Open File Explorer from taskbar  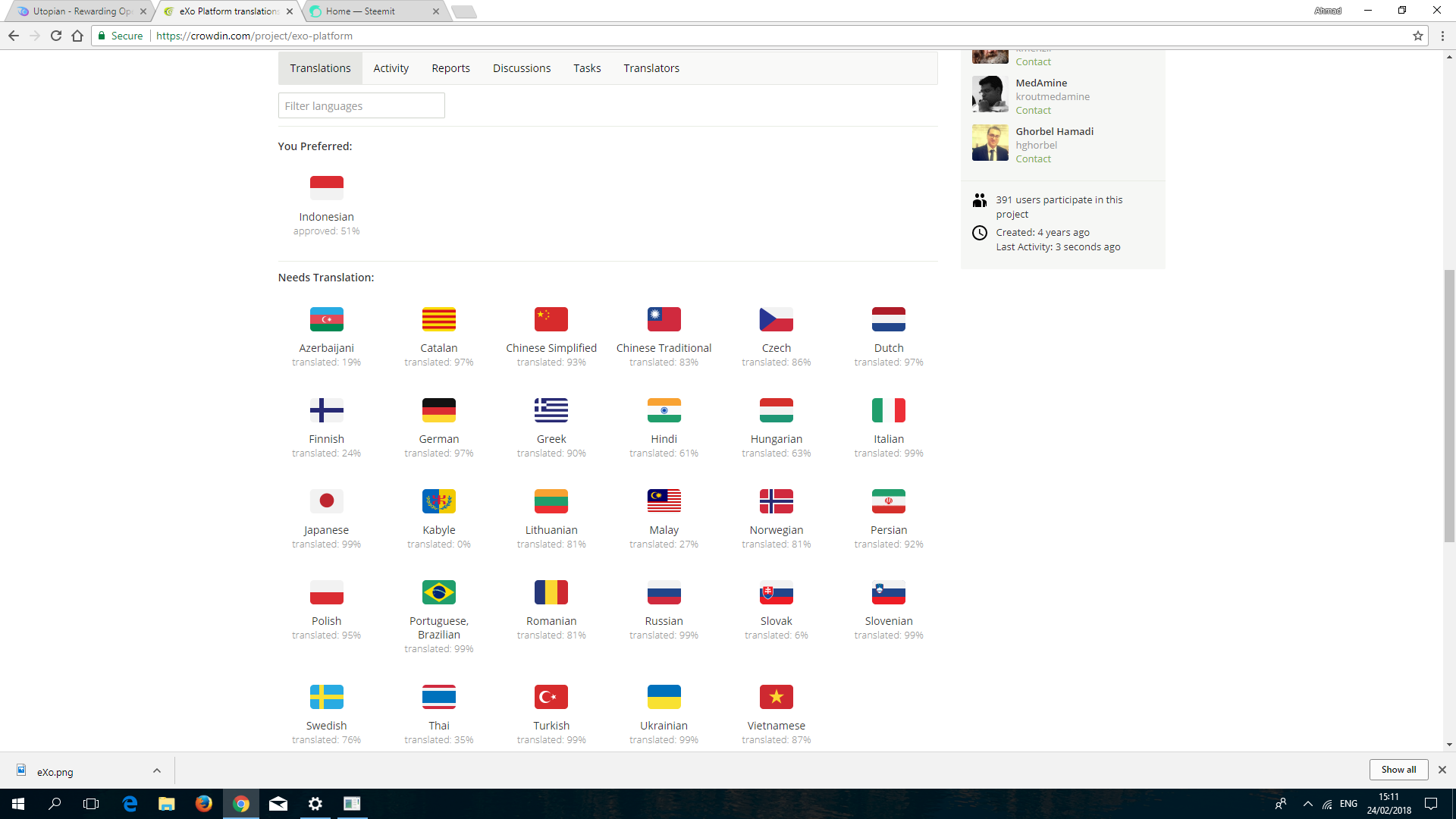pyautogui.click(x=166, y=804)
